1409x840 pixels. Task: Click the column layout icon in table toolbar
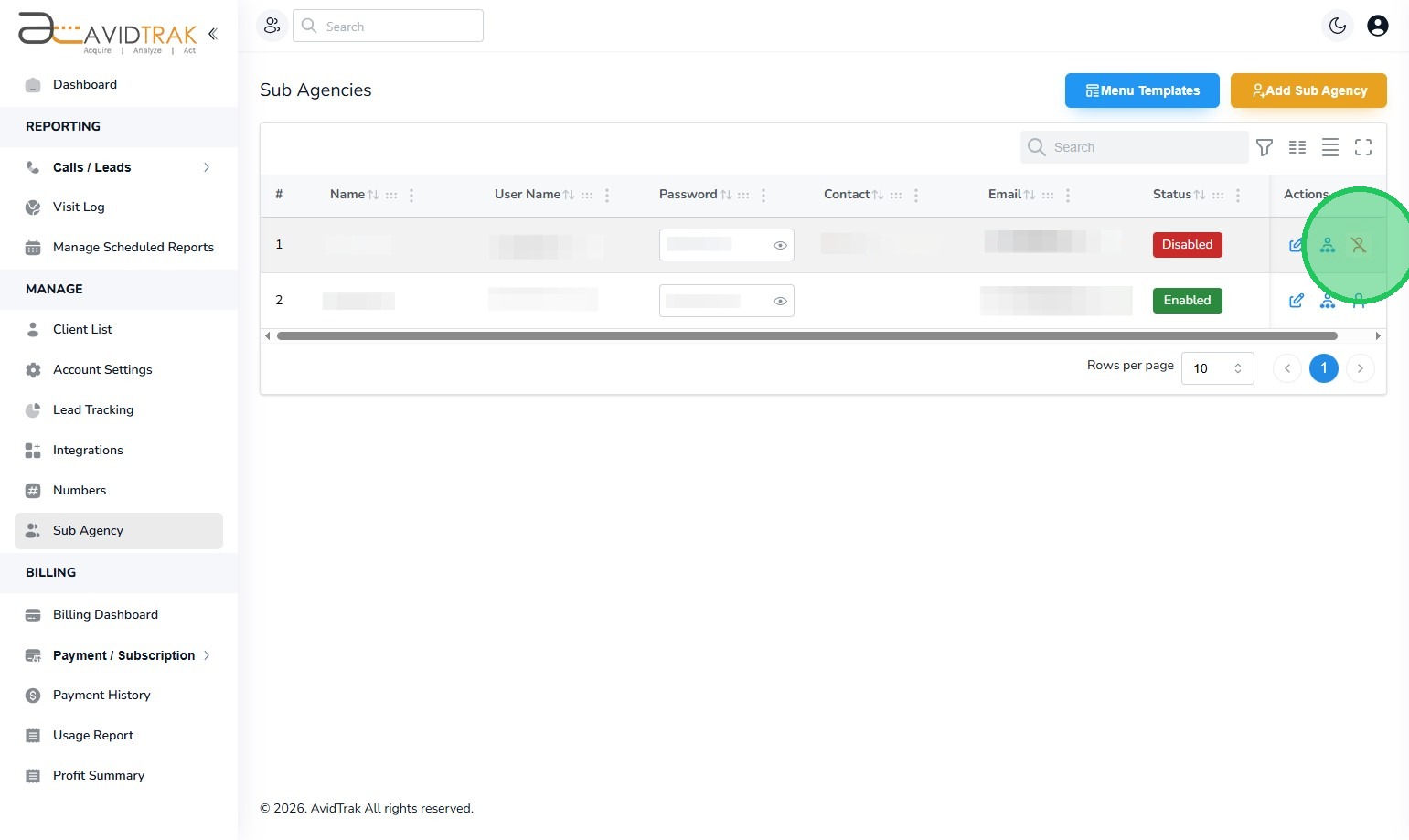click(1297, 147)
